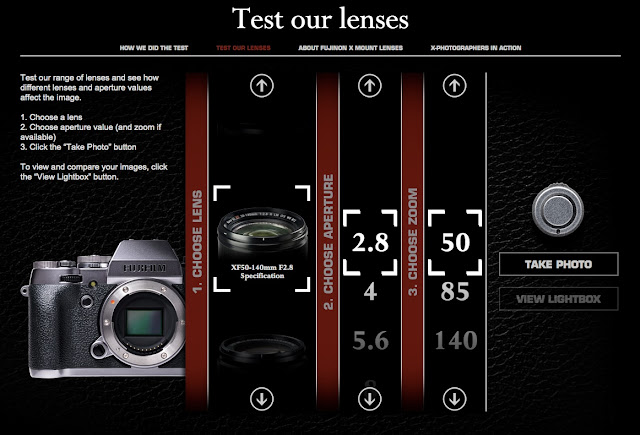Click the Choose Aperture vertical label
The height and width of the screenshot is (435, 640).
(329, 242)
